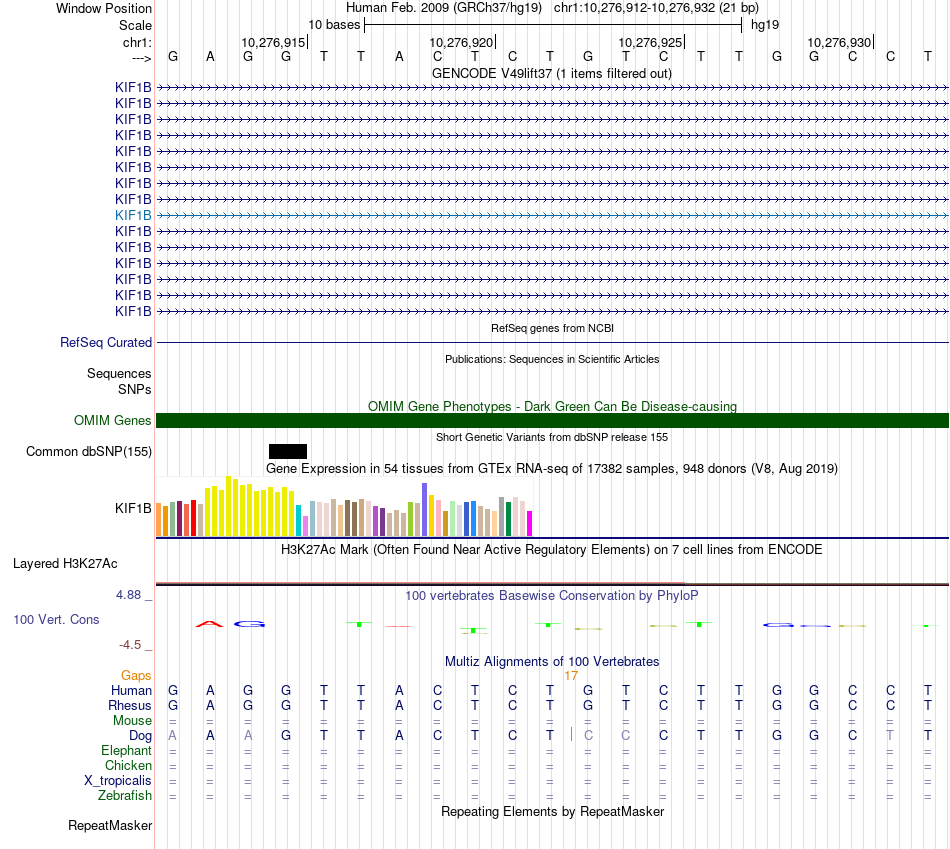The height and width of the screenshot is (849, 950).
Task: Click the OMIM Genes label
Action: (x=113, y=420)
